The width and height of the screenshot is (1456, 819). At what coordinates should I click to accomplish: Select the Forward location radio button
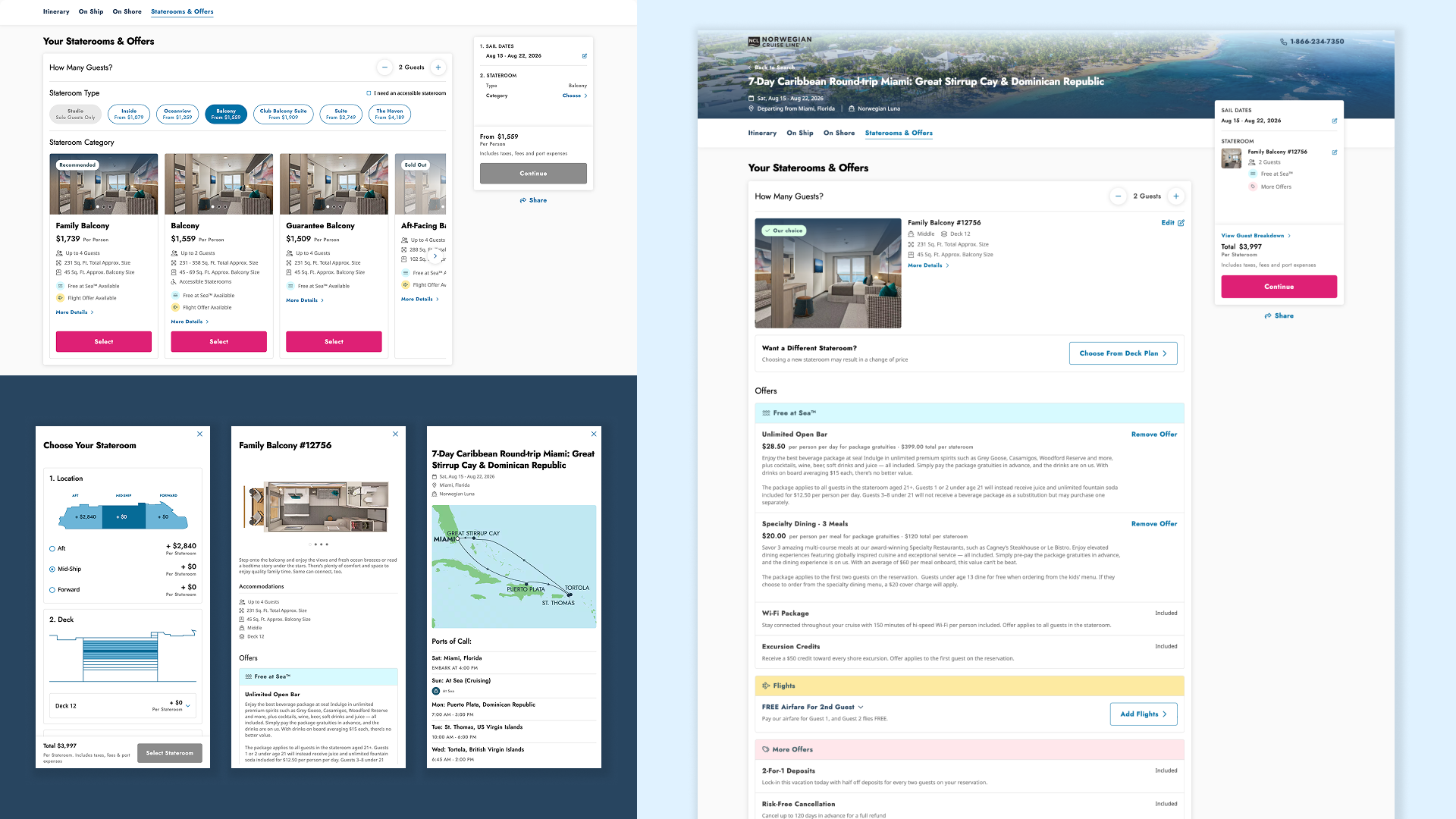click(52, 589)
